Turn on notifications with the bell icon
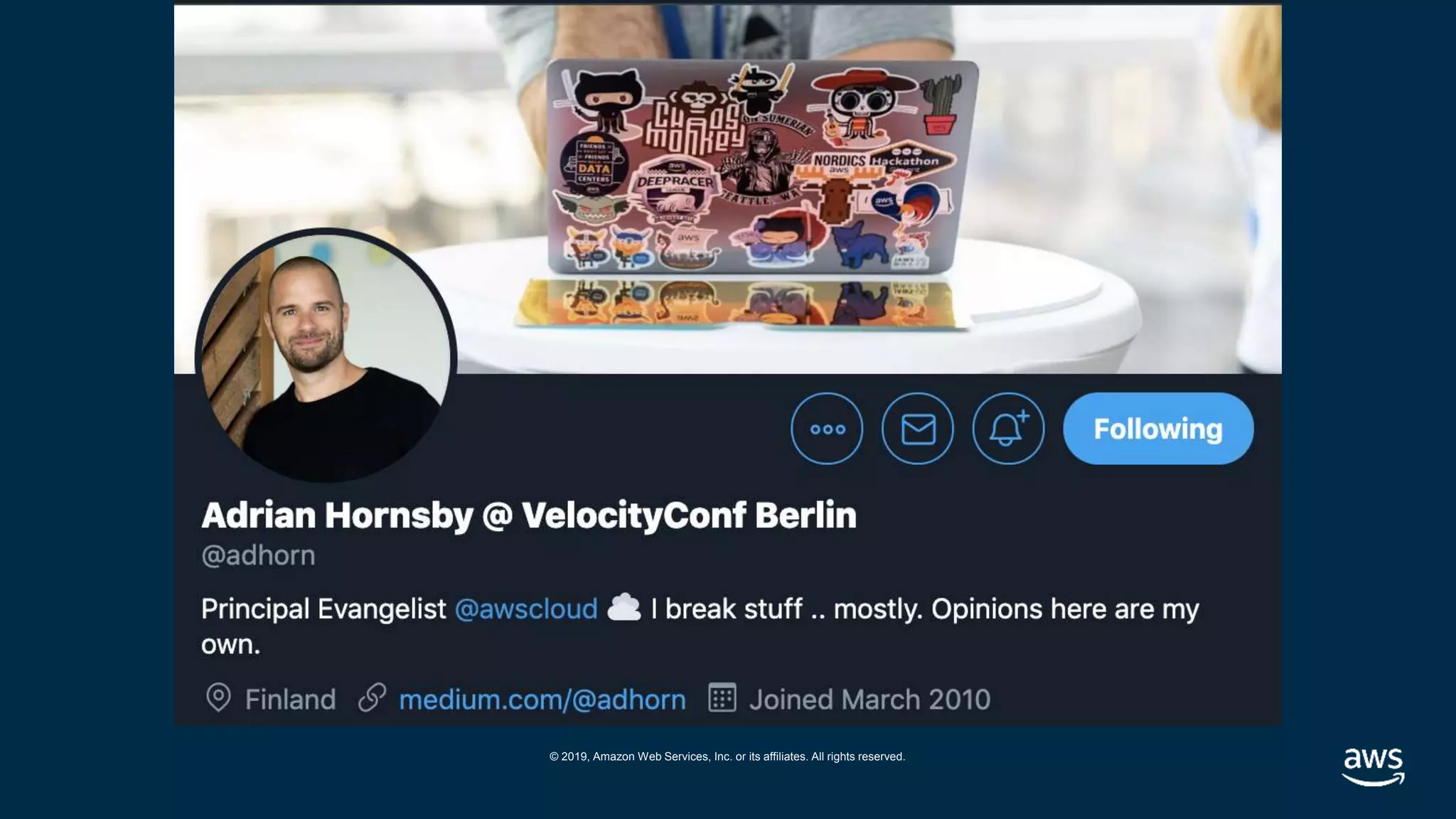Image resolution: width=1456 pixels, height=819 pixels. tap(1008, 429)
